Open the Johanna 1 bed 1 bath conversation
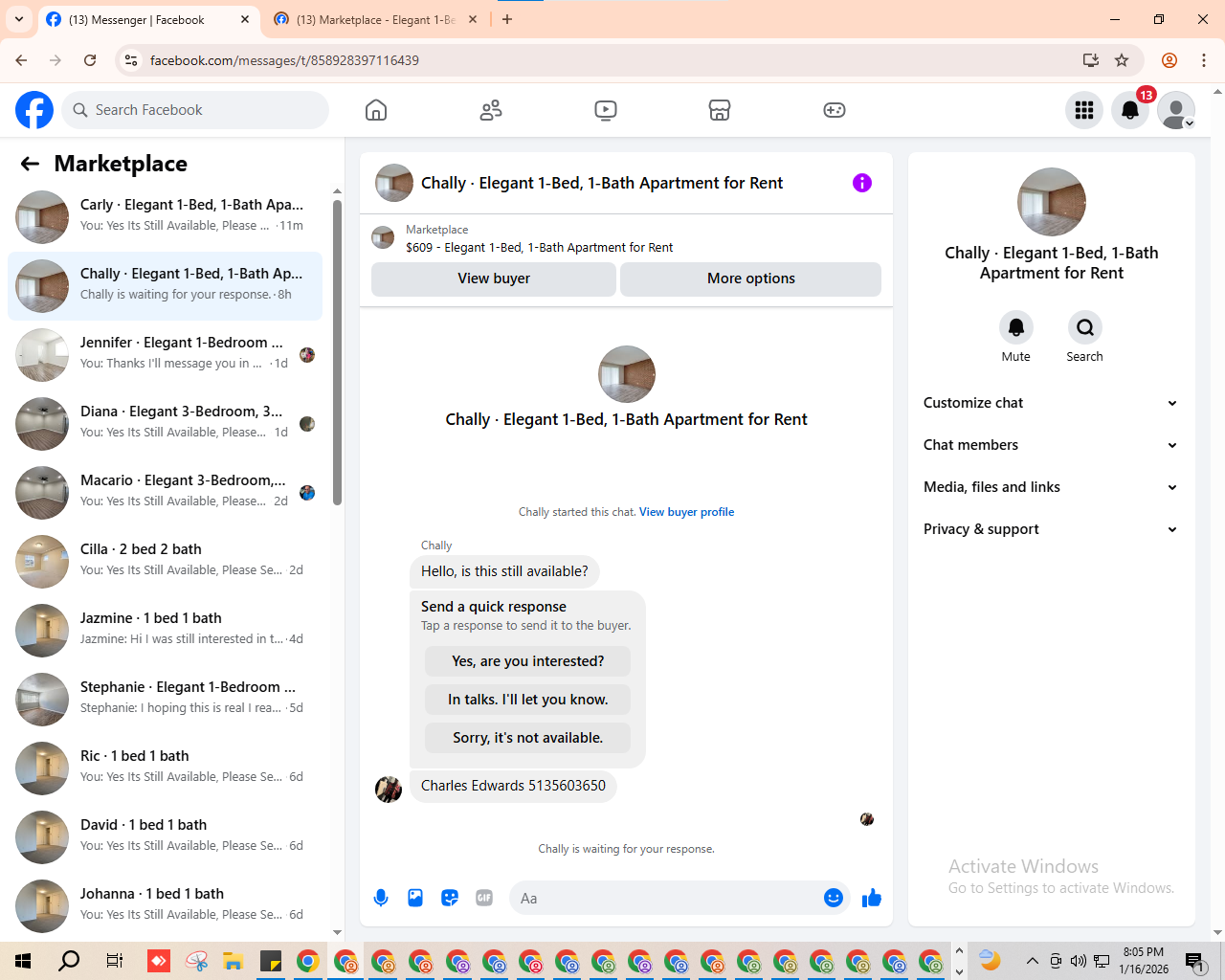Image resolution: width=1225 pixels, height=980 pixels. (165, 906)
